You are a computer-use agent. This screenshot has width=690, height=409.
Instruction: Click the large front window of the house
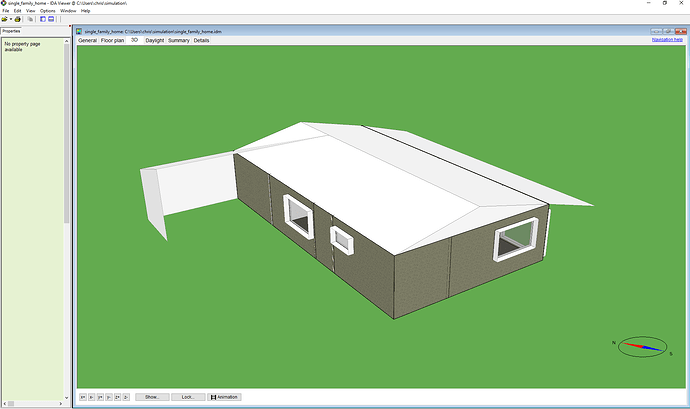(516, 239)
